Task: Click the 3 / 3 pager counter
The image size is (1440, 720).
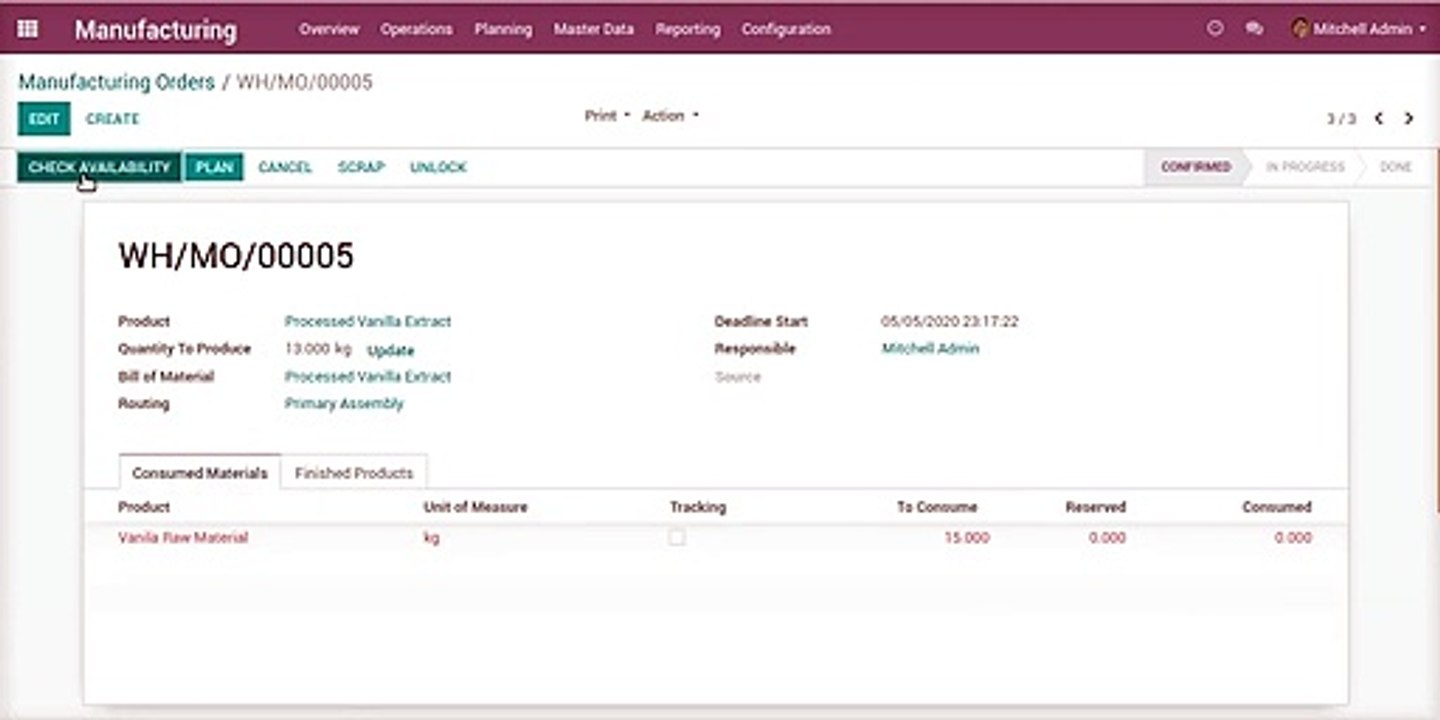Action: 1341,118
